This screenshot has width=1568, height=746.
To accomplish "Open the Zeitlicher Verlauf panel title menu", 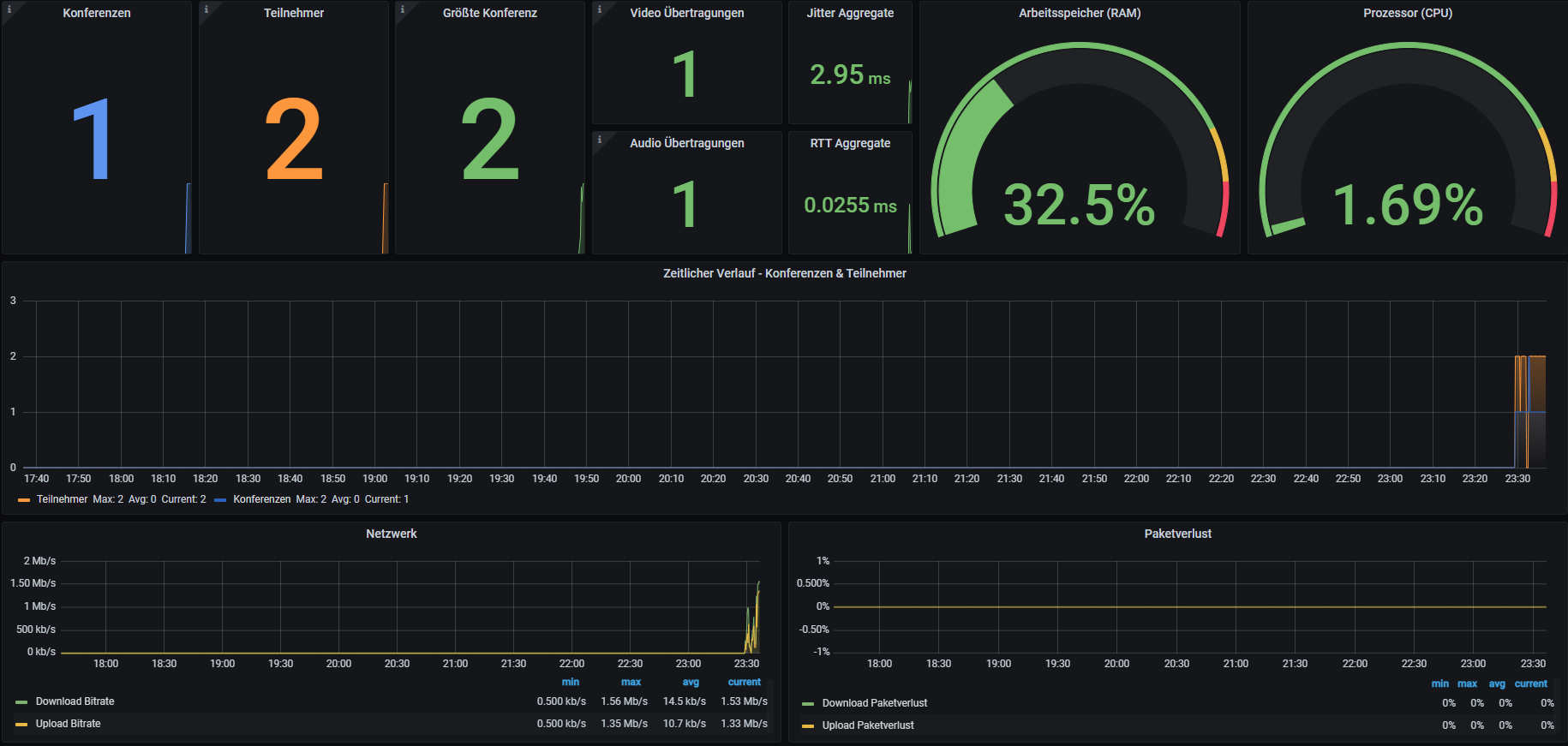I will (x=785, y=273).
